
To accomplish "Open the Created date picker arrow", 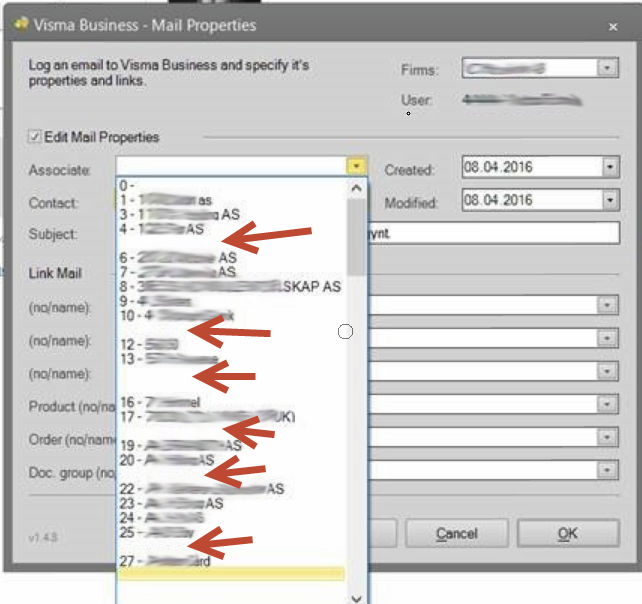I will coord(610,167).
